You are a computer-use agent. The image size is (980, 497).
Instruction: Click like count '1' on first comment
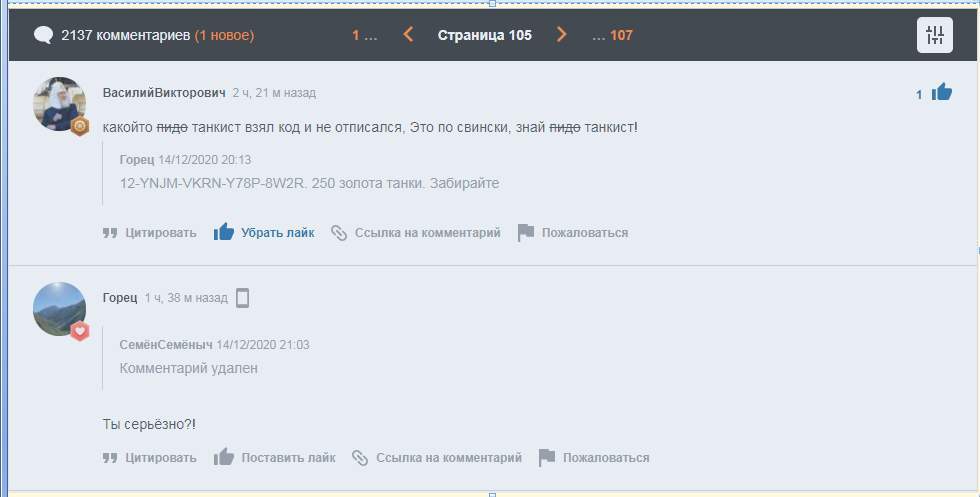tap(919, 94)
